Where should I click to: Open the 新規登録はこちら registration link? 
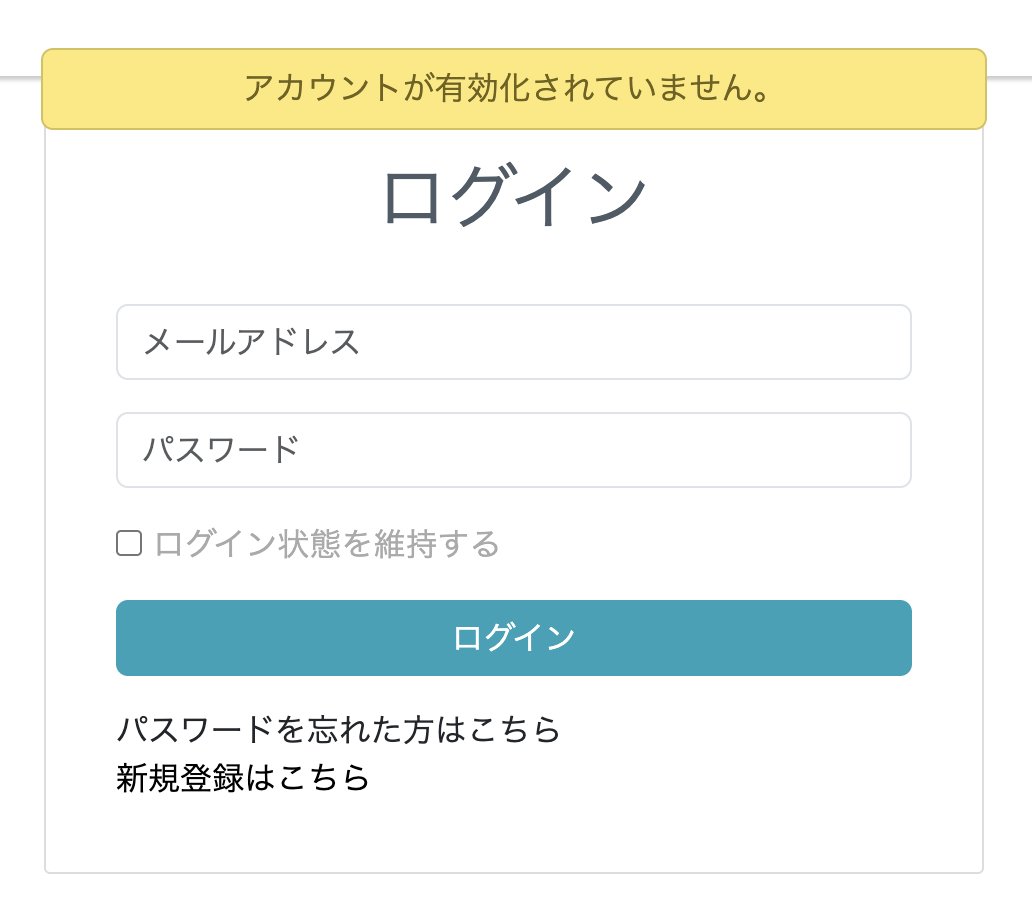(x=242, y=777)
